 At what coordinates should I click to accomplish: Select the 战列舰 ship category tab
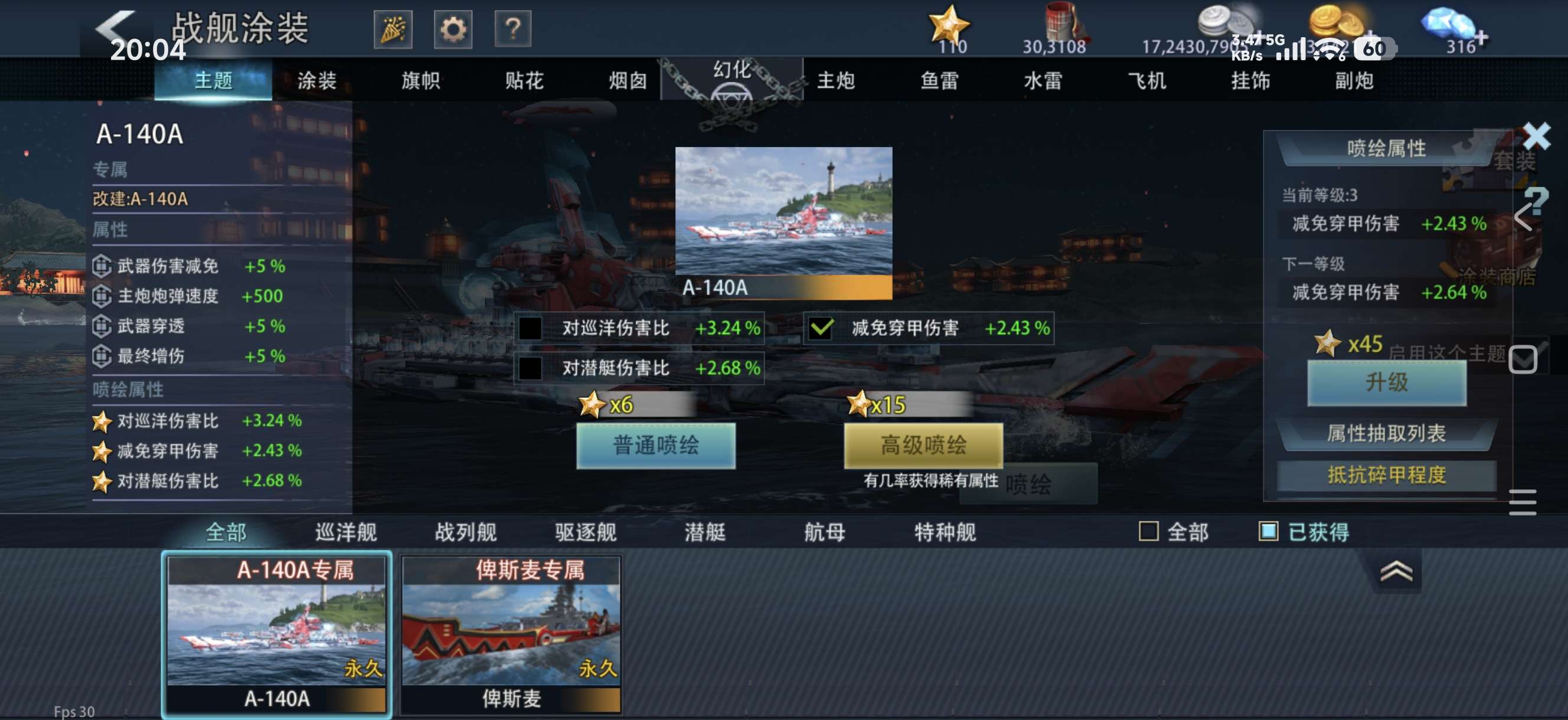(x=466, y=532)
